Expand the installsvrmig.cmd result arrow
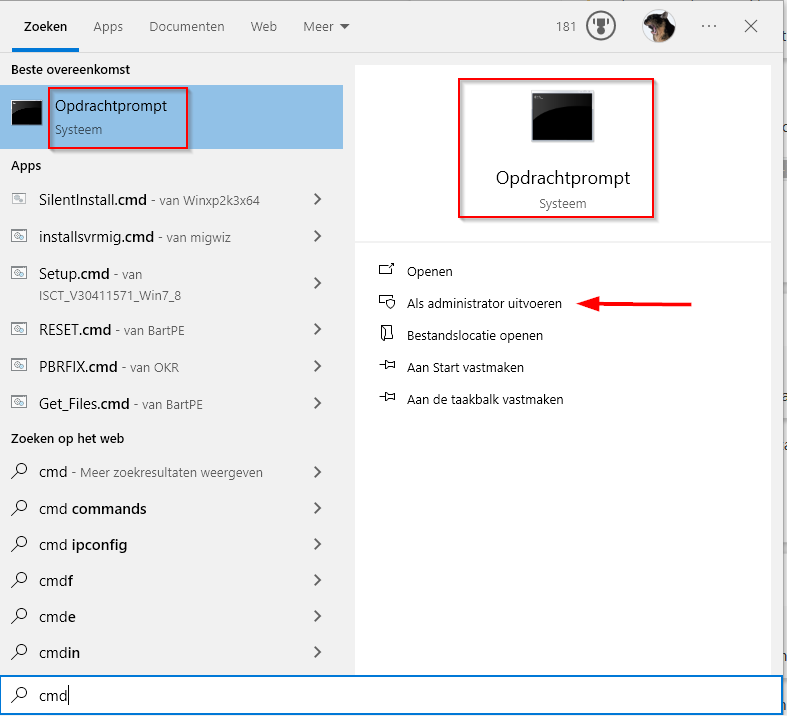Viewport: 787px width, 716px height. tap(317, 237)
